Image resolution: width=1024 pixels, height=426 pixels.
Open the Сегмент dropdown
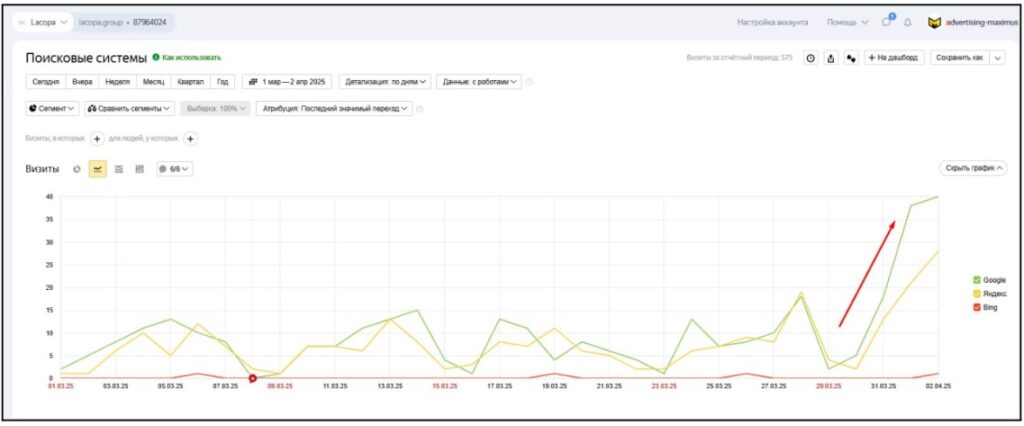(51, 108)
